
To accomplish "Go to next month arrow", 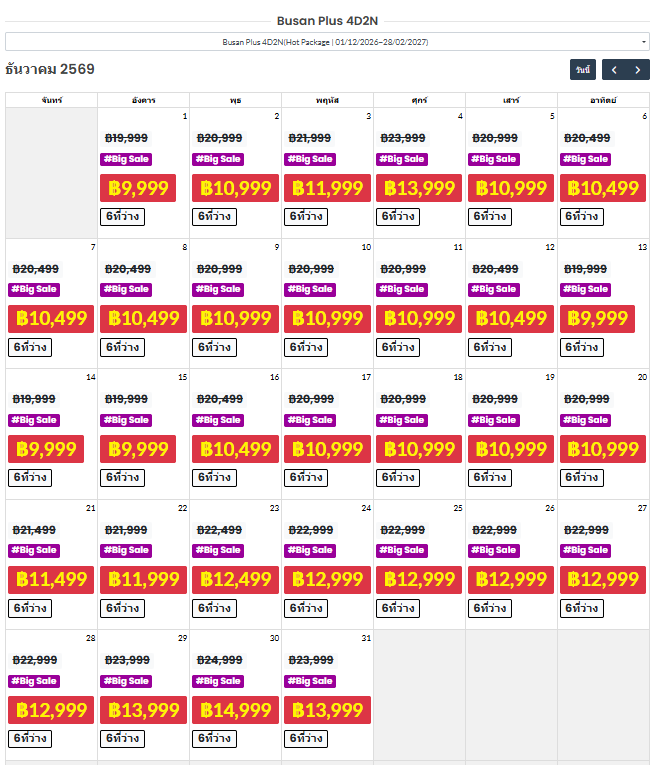I will point(637,70).
